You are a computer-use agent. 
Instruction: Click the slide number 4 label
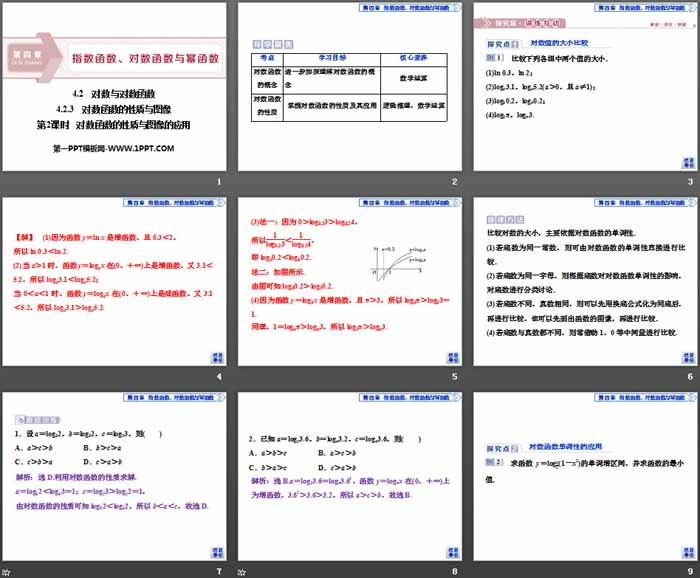point(219,377)
